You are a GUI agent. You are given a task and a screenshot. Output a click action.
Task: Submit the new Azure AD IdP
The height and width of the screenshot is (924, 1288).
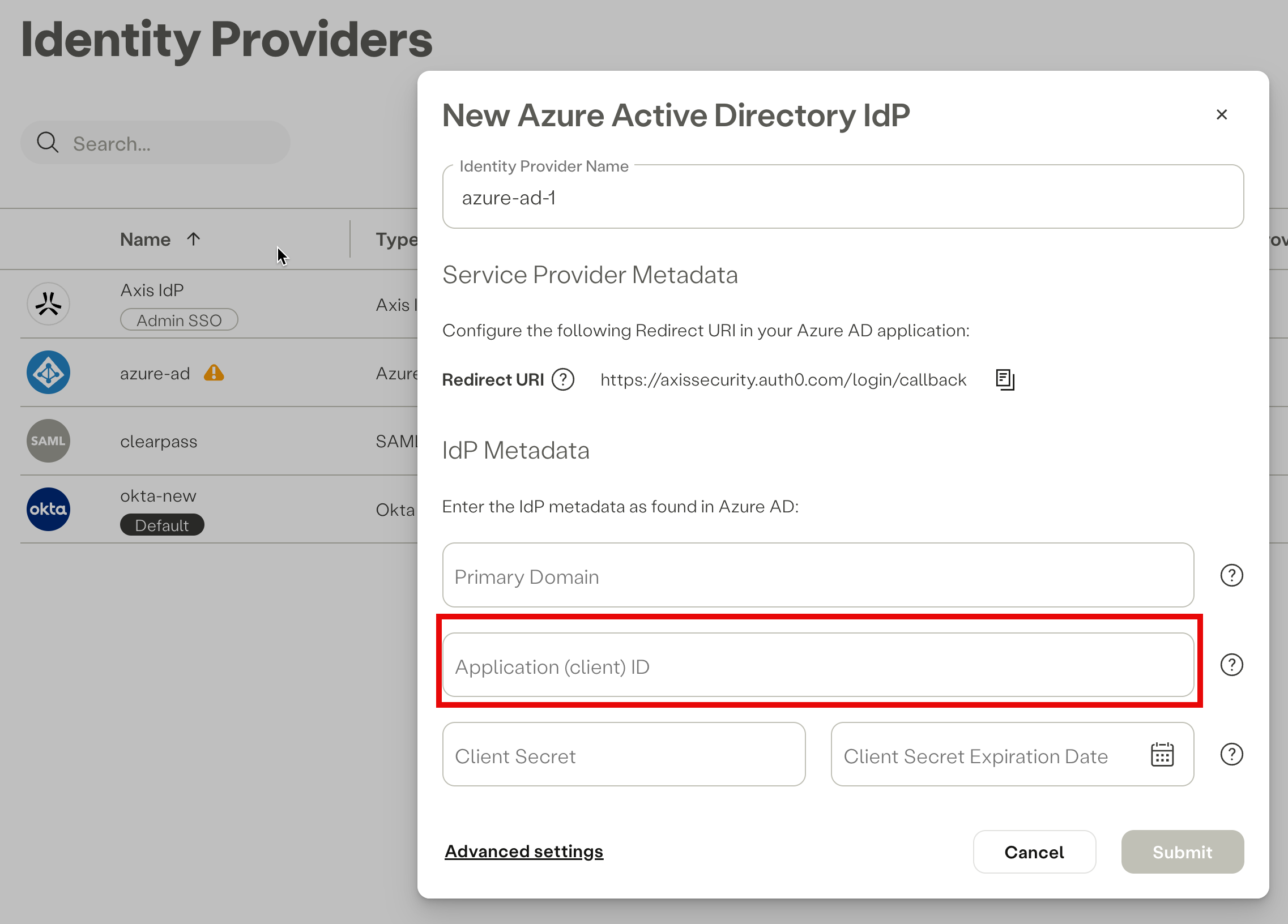point(1183,852)
